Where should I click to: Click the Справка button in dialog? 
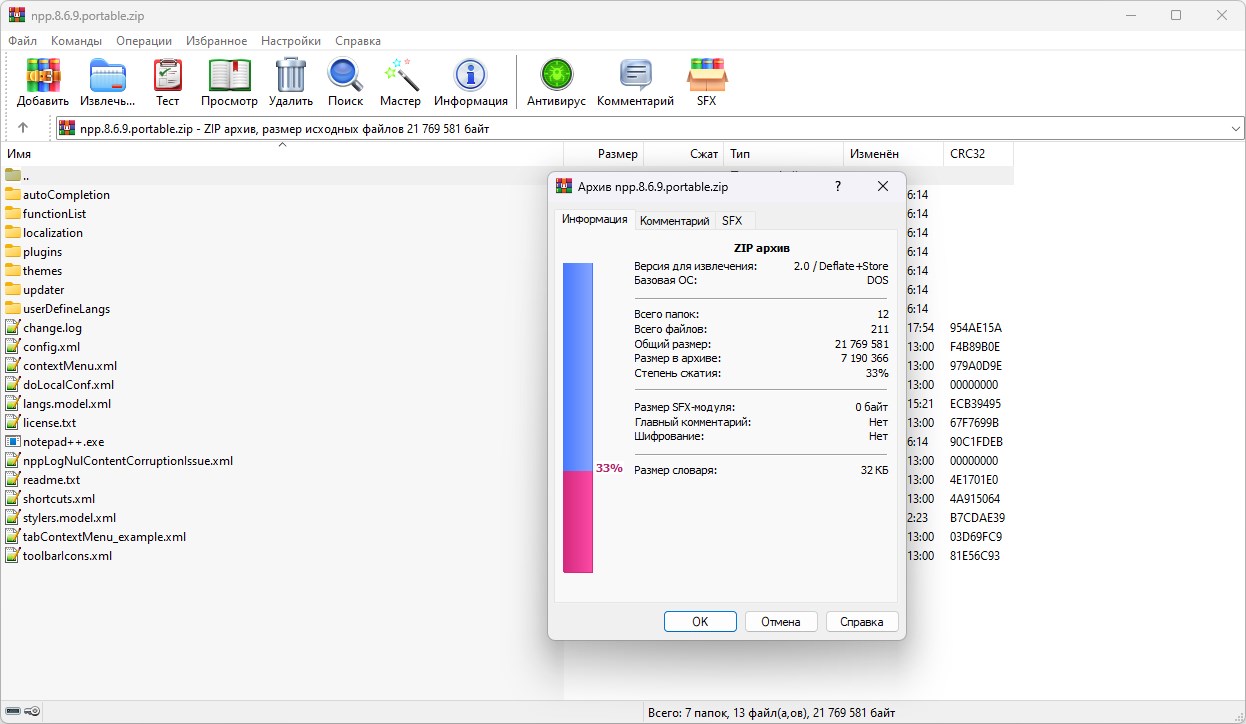coord(861,621)
